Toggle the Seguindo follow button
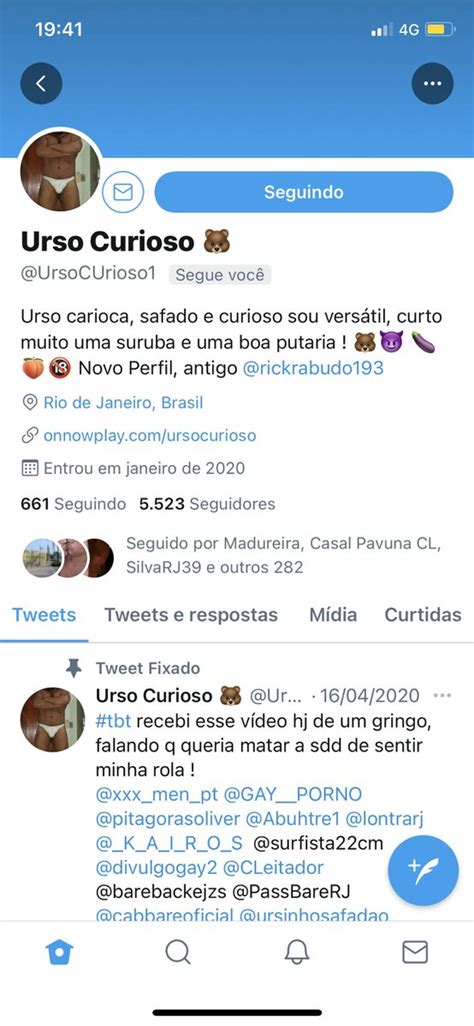 (x=304, y=192)
